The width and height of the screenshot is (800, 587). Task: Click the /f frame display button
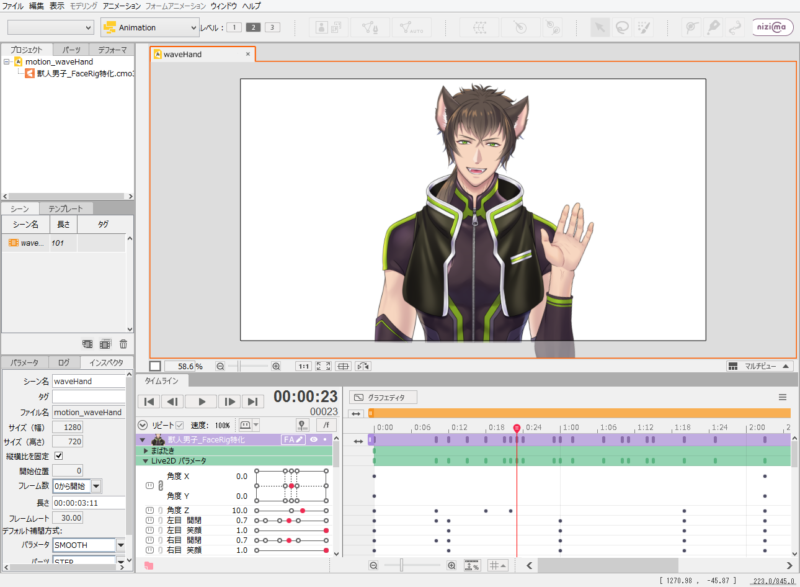(326, 425)
